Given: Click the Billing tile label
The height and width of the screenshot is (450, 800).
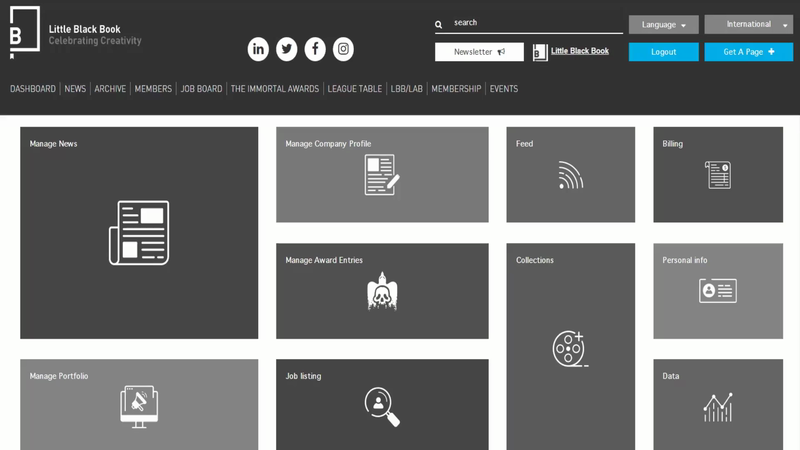Looking at the screenshot, I should tap(672, 144).
